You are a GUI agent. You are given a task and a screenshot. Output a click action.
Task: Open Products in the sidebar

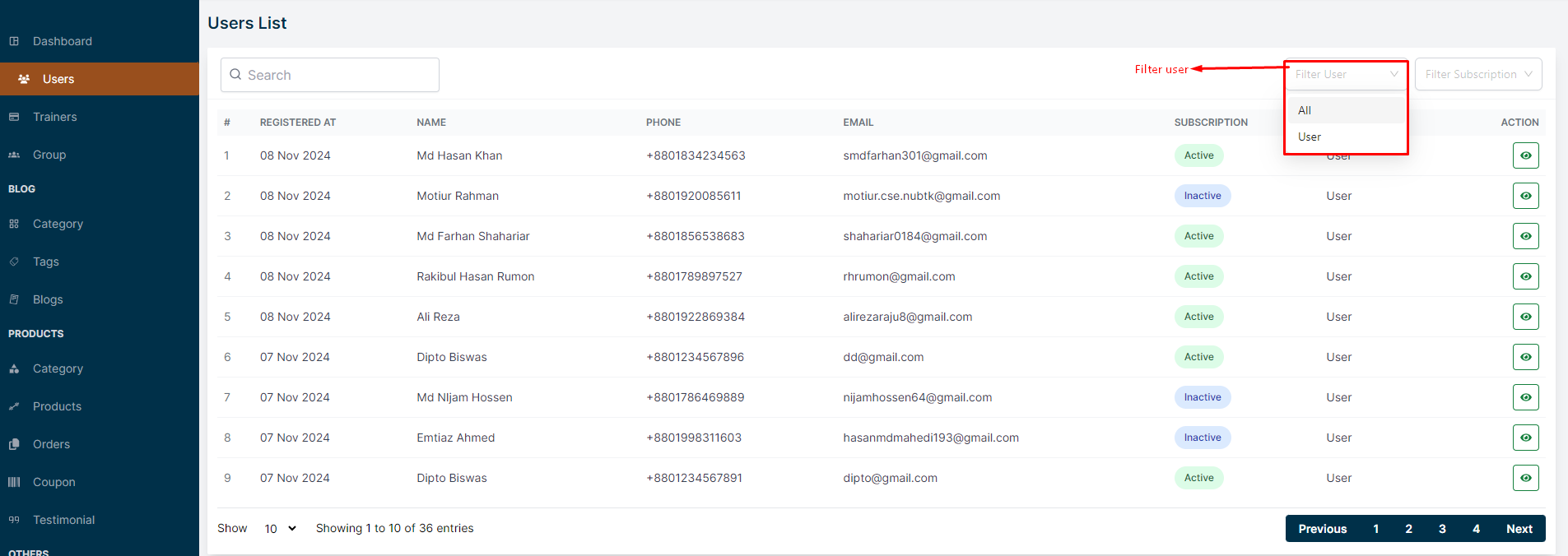pyautogui.click(x=57, y=406)
